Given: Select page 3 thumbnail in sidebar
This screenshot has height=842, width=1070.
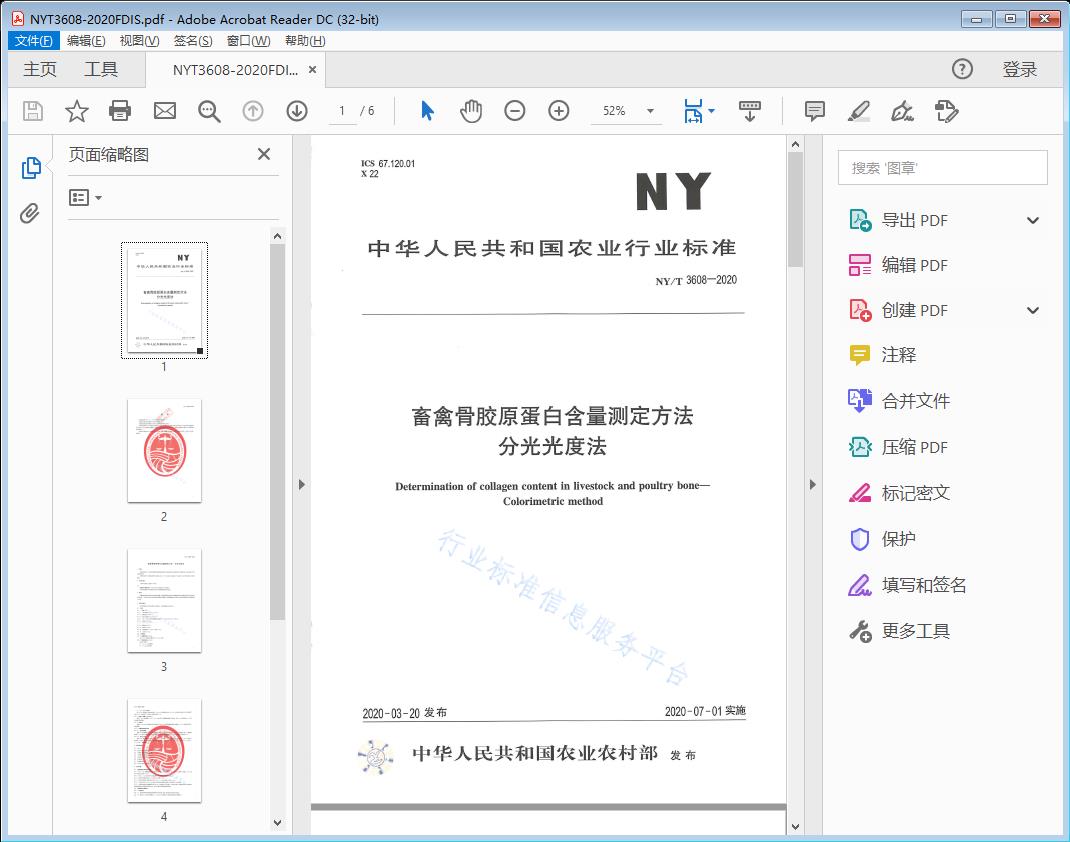Looking at the screenshot, I should tap(164, 601).
